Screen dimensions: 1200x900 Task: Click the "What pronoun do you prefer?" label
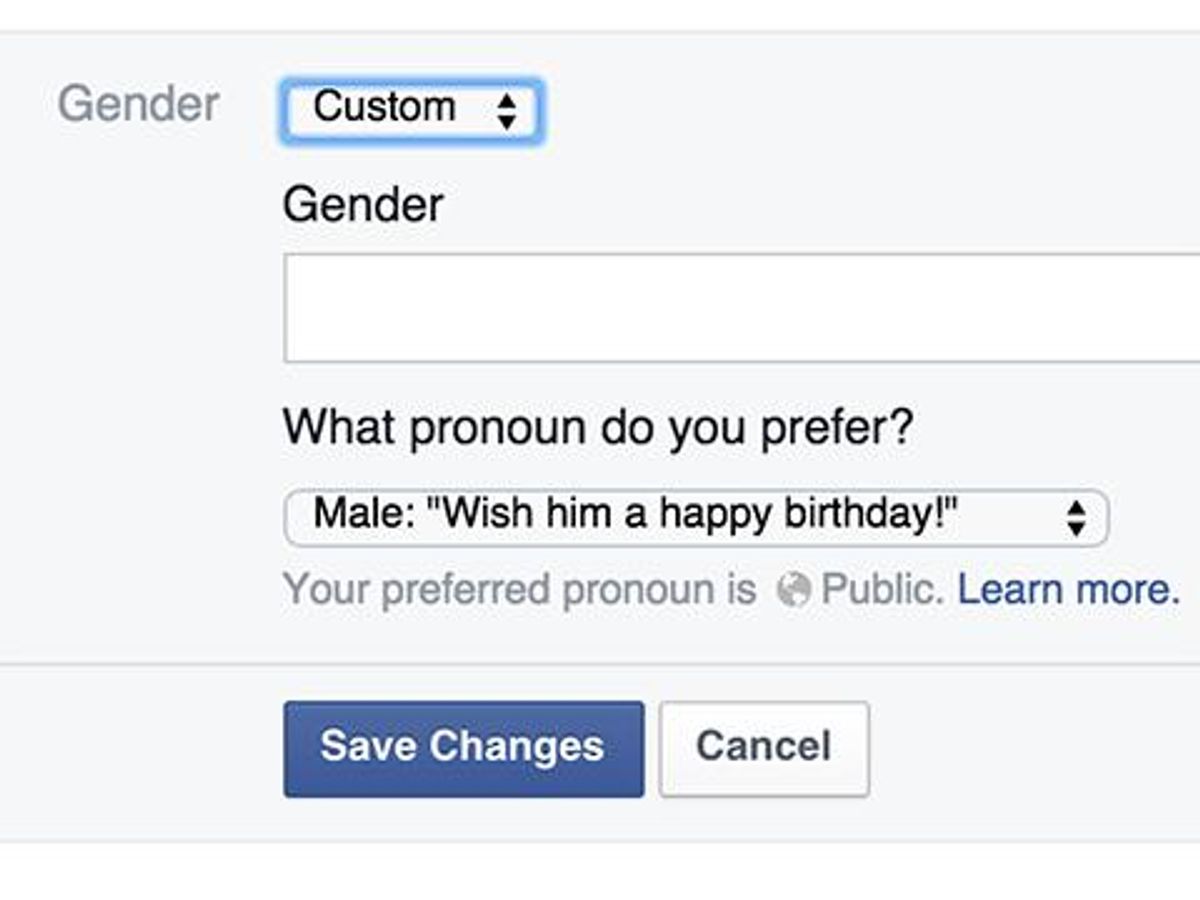coord(597,429)
